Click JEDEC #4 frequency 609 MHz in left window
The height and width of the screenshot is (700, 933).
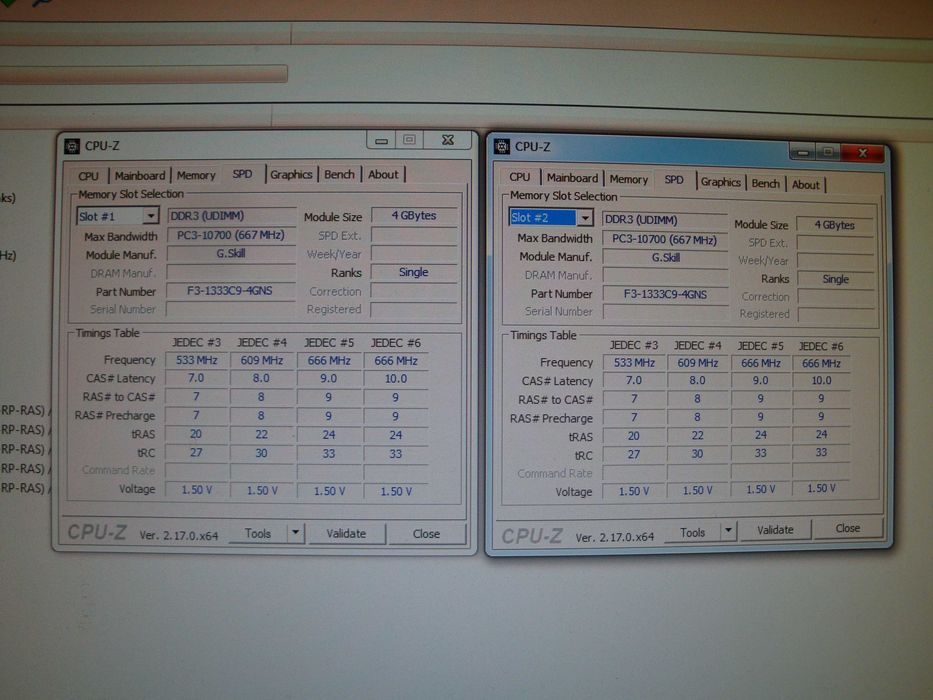point(262,361)
